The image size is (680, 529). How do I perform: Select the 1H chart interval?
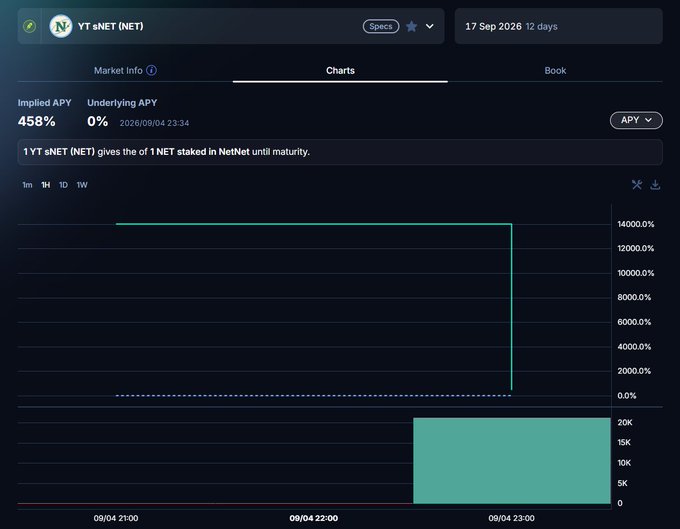46,185
